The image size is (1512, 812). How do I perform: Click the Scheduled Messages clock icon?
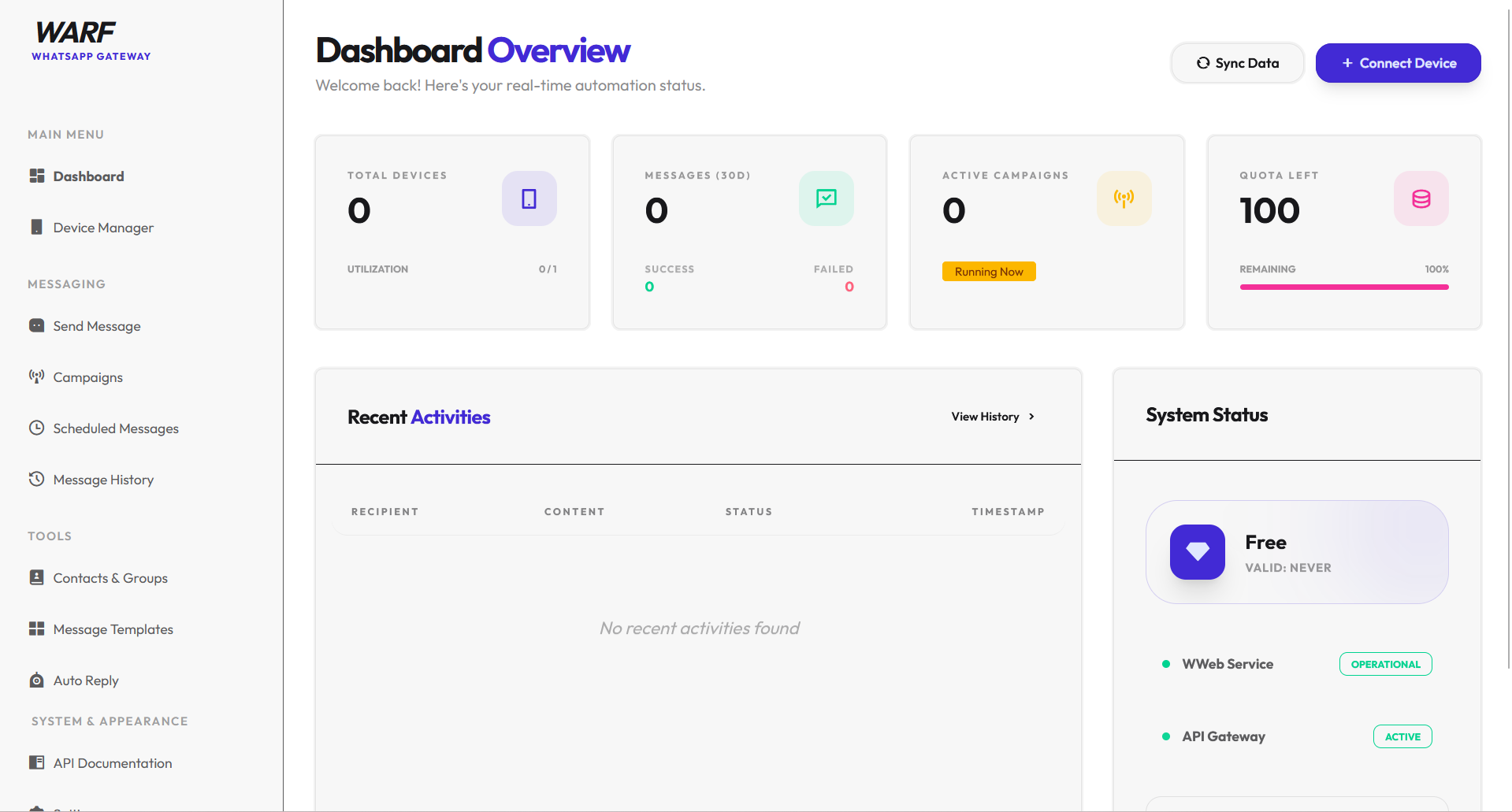(36, 428)
